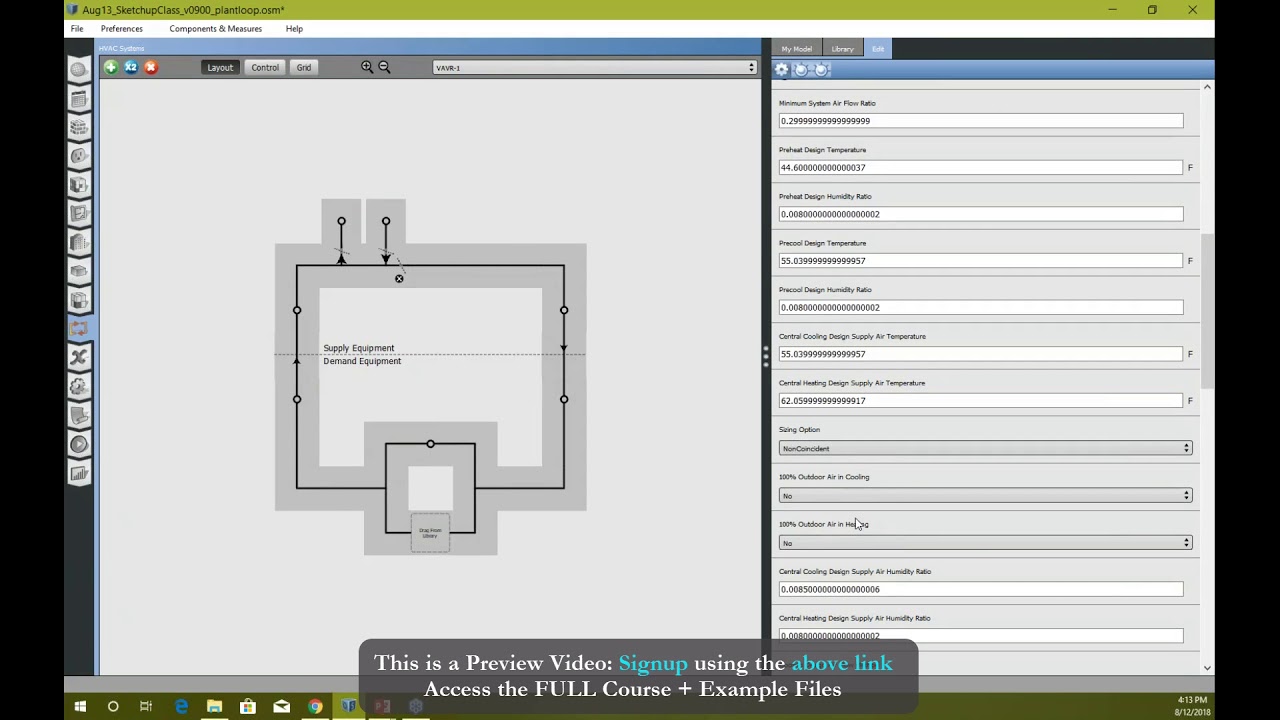This screenshot has width=1280, height=720.
Task: Edit Central Cooling Design Supply Air Humidity Ratio
Action: 981,589
